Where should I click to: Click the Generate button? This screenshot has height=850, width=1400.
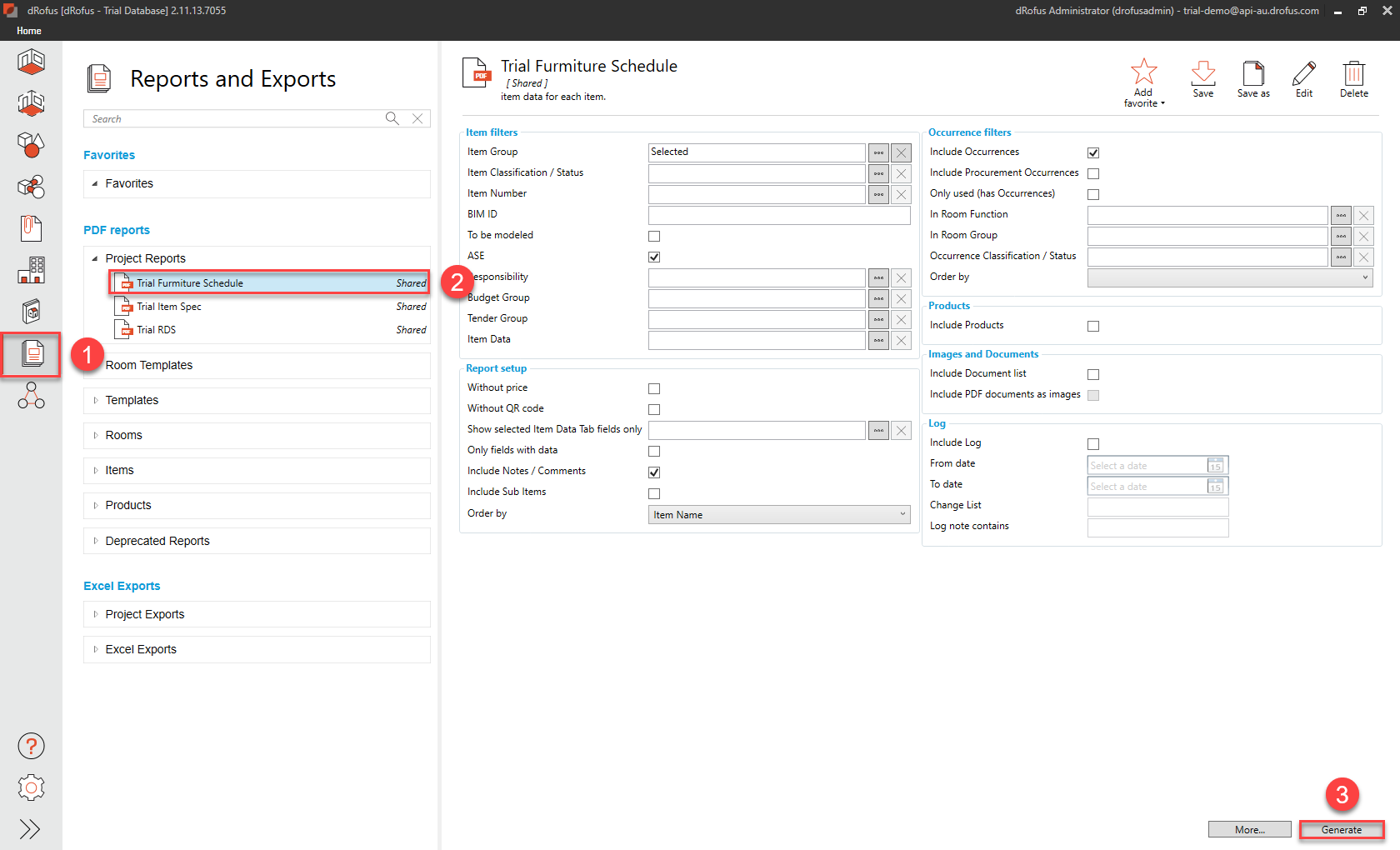click(1341, 830)
